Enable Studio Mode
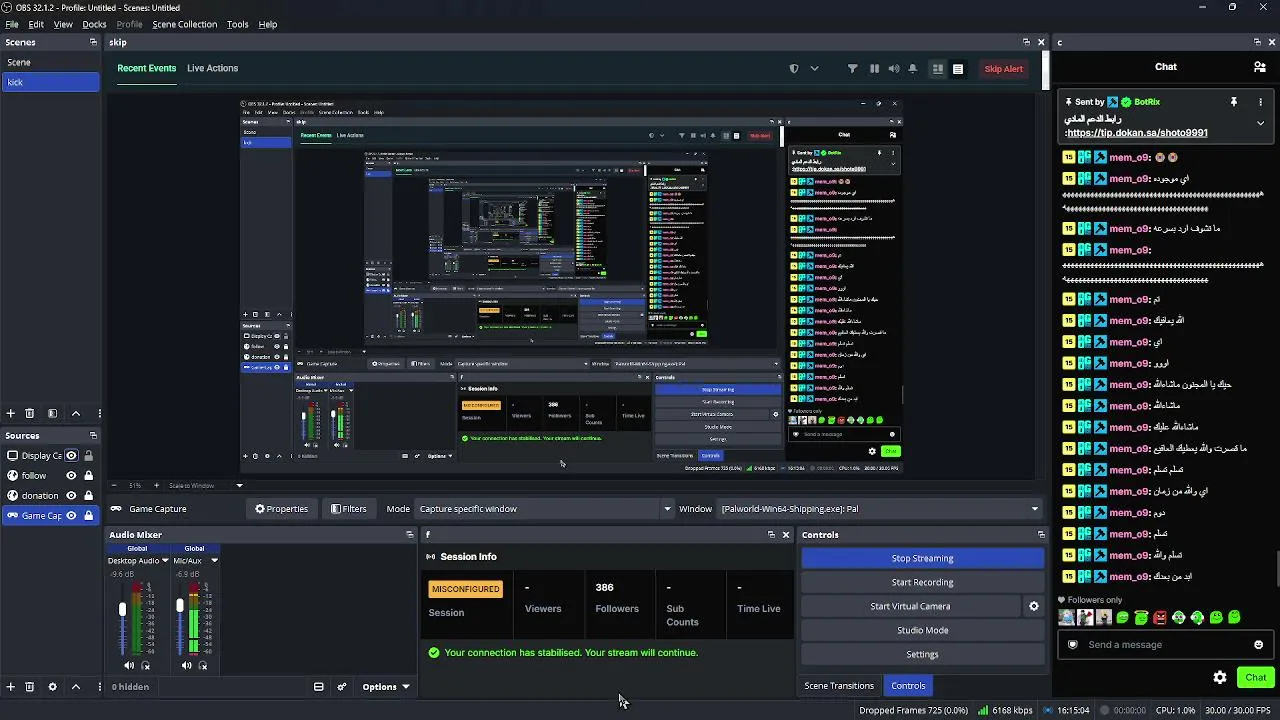 [x=922, y=630]
